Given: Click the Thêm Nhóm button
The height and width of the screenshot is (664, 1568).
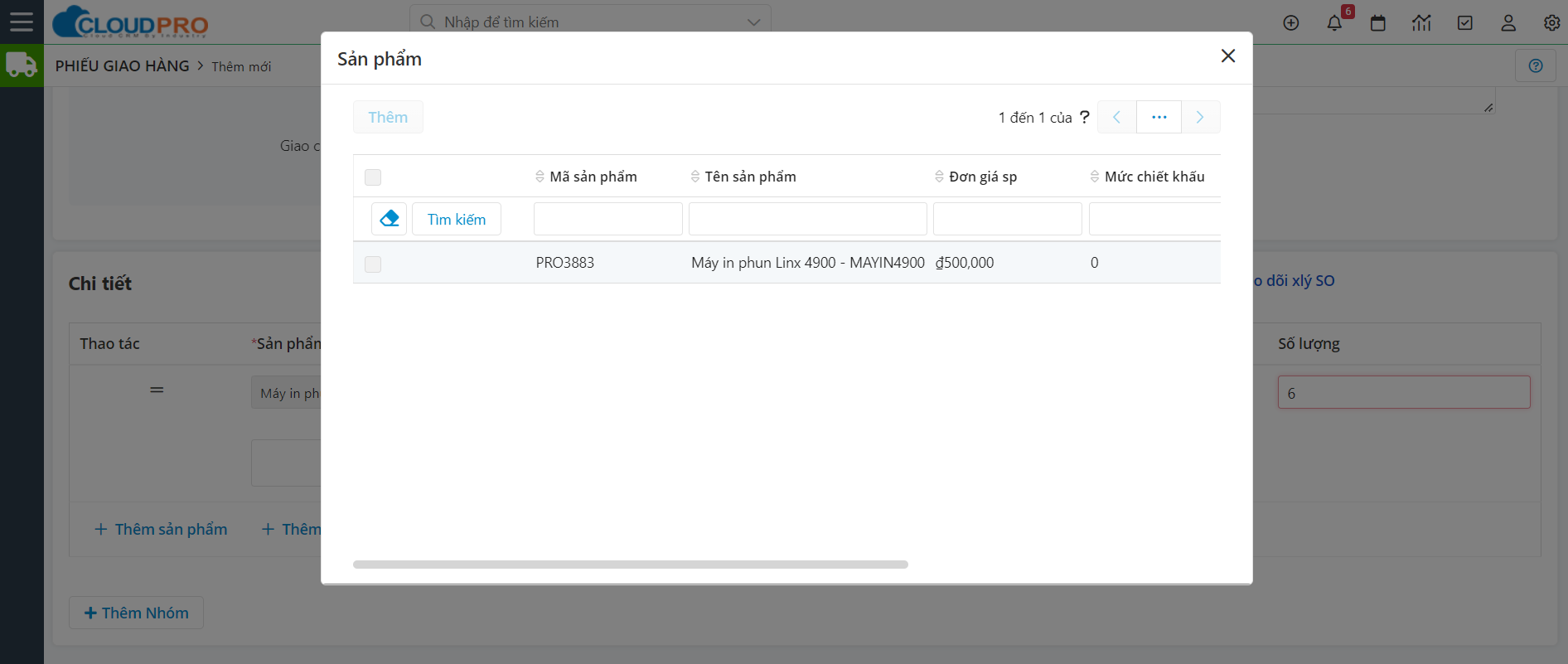Looking at the screenshot, I should tap(136, 613).
